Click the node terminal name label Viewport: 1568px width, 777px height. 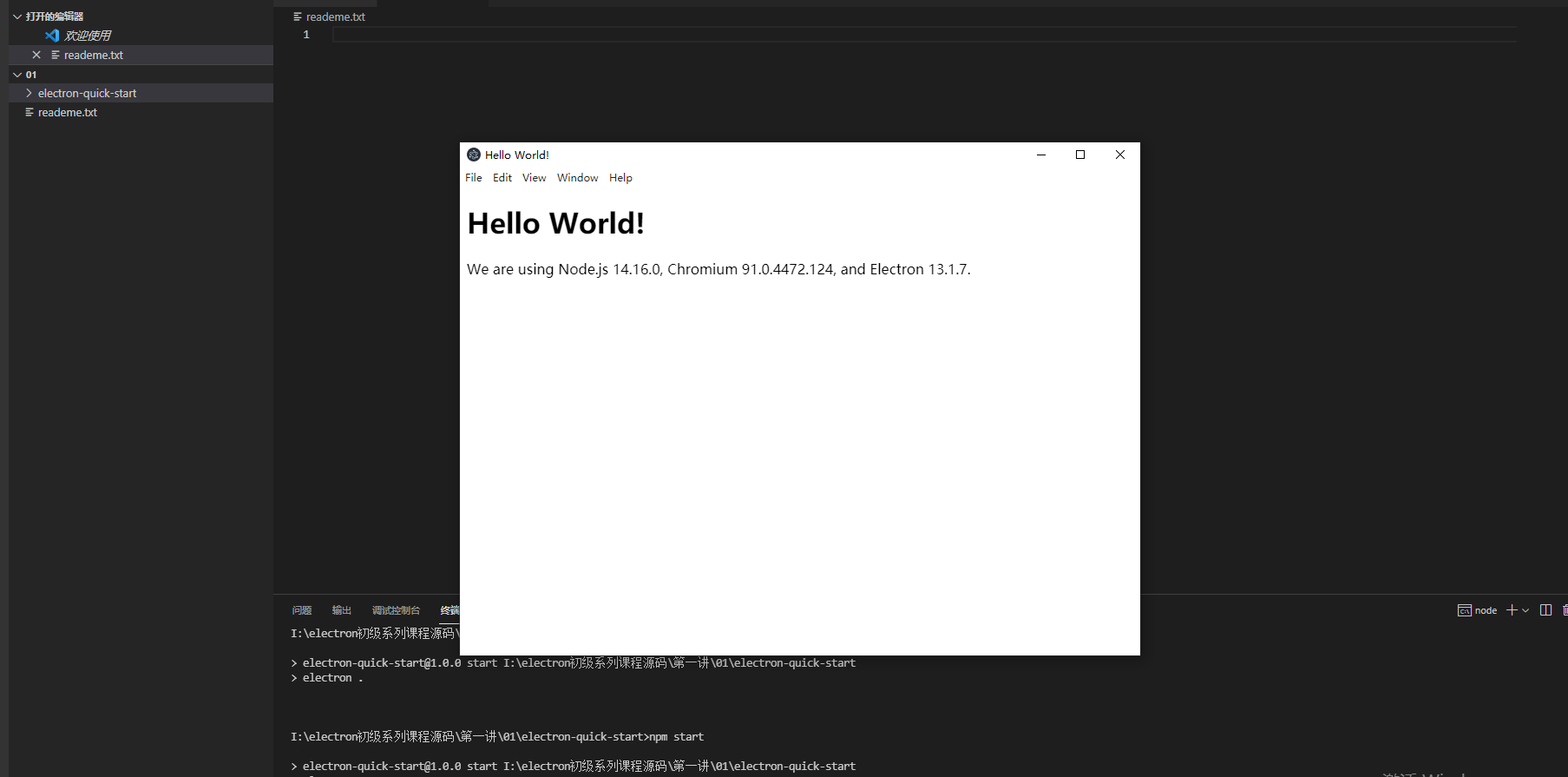pos(1486,610)
